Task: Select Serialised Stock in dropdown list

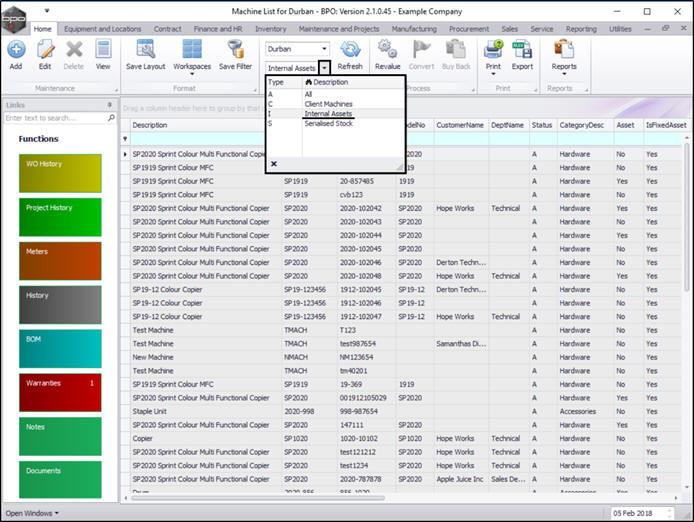Action: pyautogui.click(x=335, y=124)
